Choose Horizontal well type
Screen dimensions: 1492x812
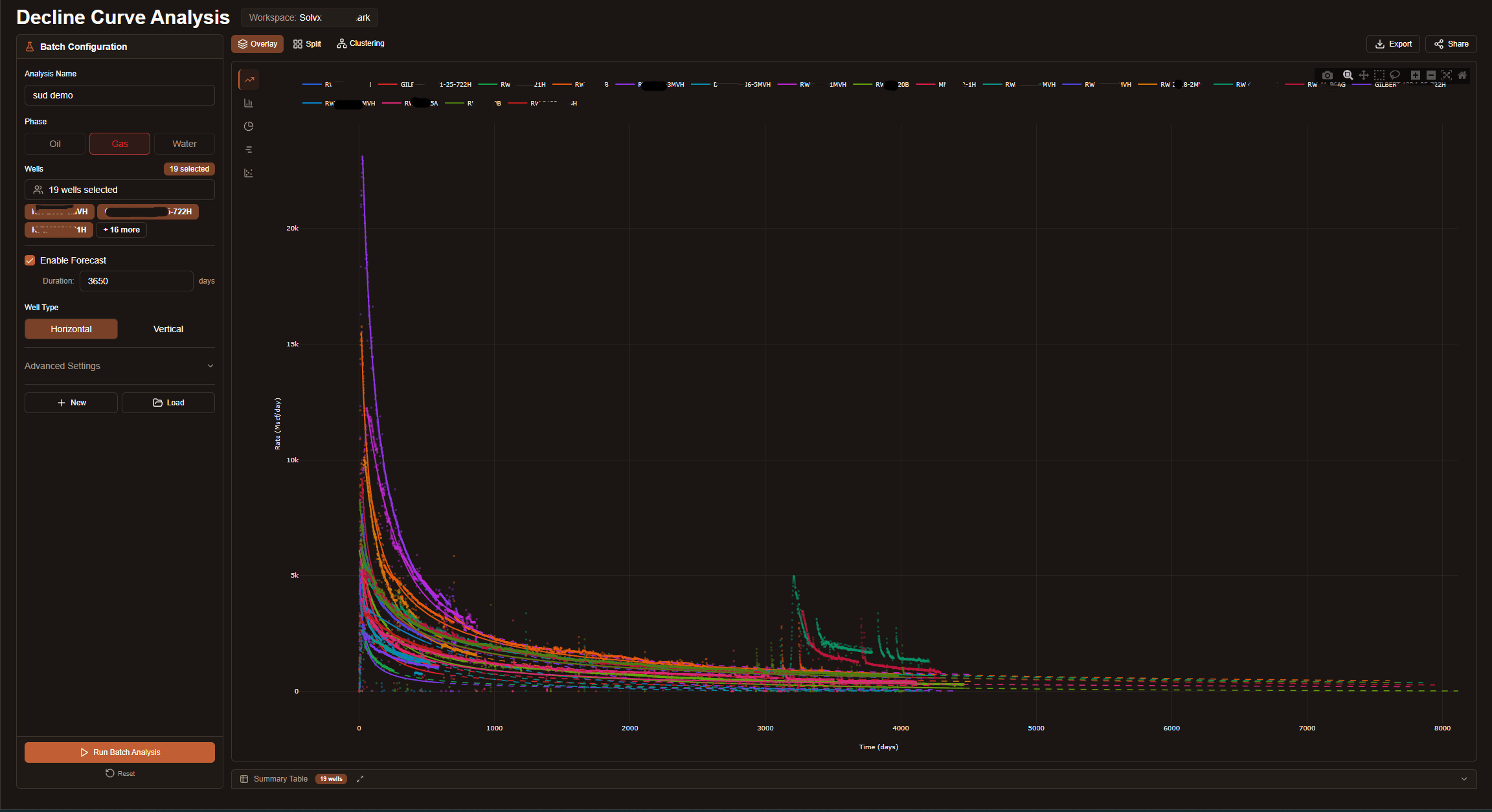71,329
